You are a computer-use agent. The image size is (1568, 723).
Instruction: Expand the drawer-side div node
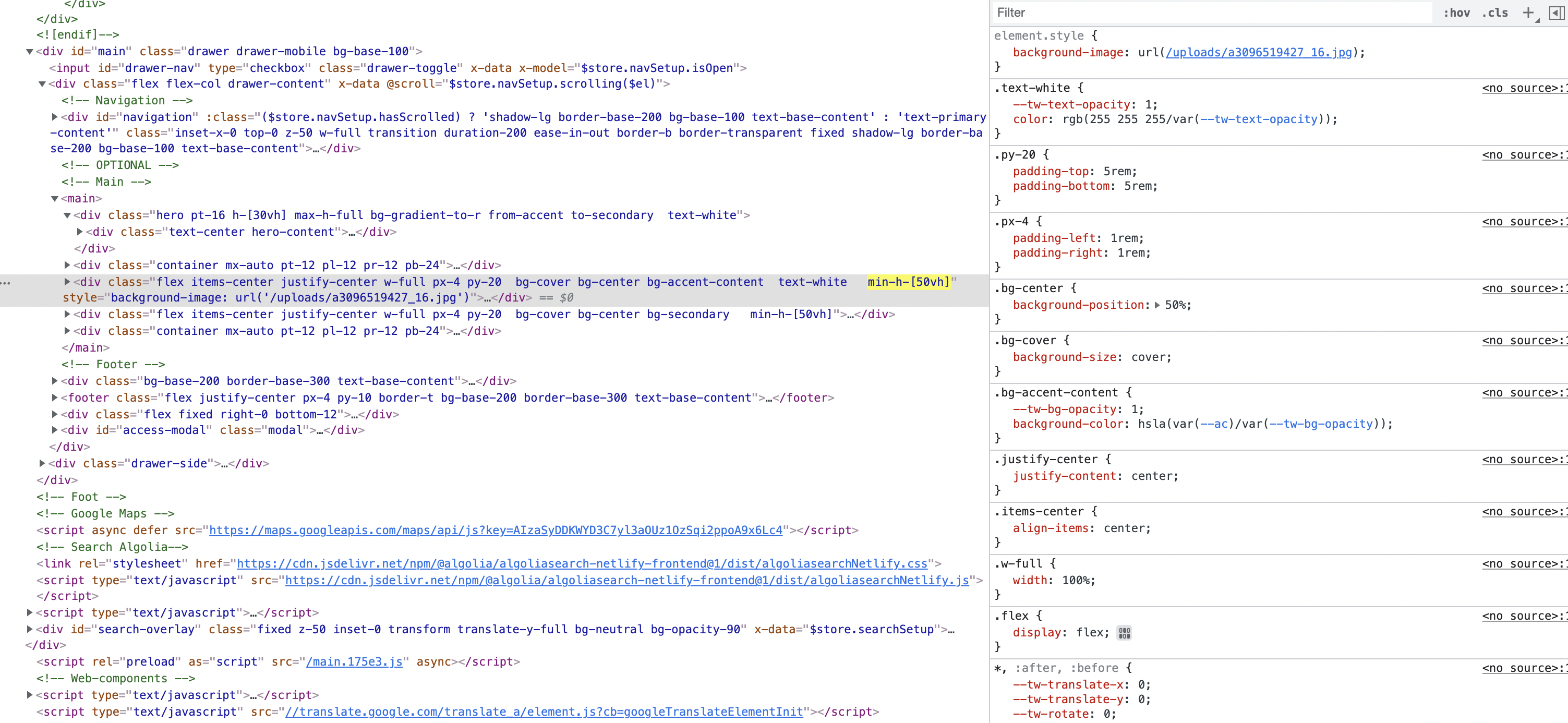pos(42,463)
